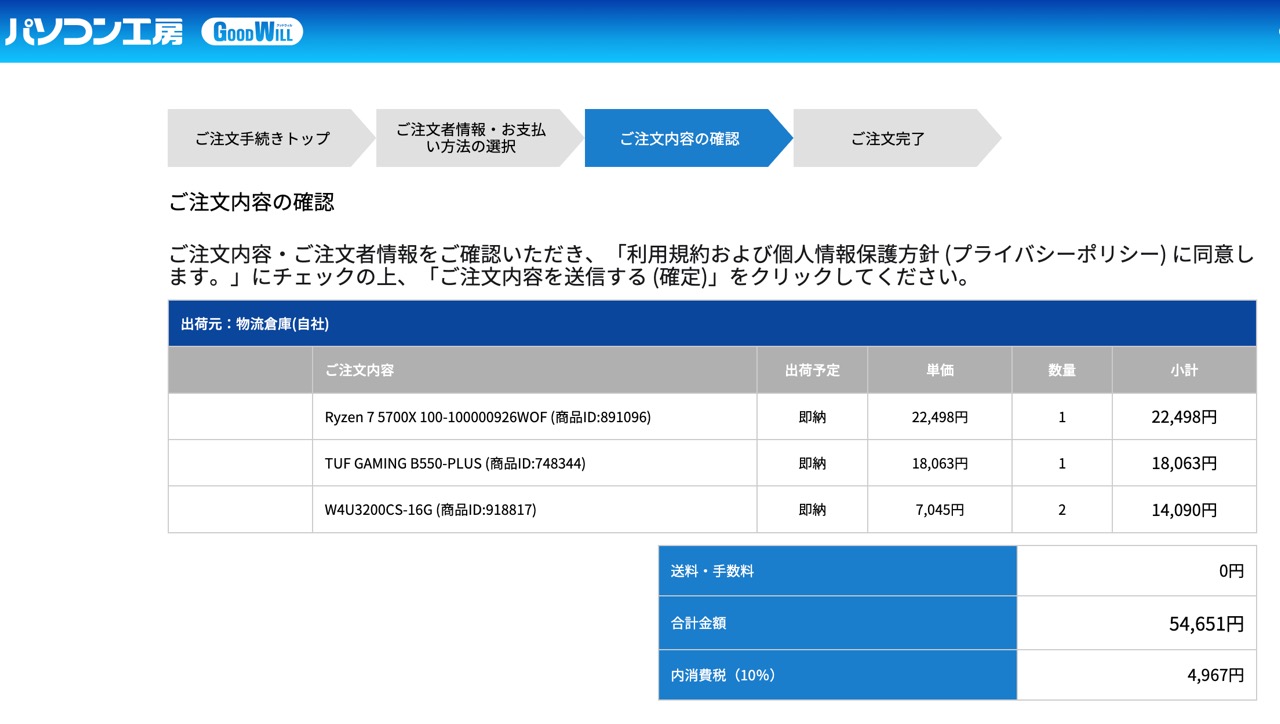Click the 14,090円 subtotal

tap(1184, 510)
